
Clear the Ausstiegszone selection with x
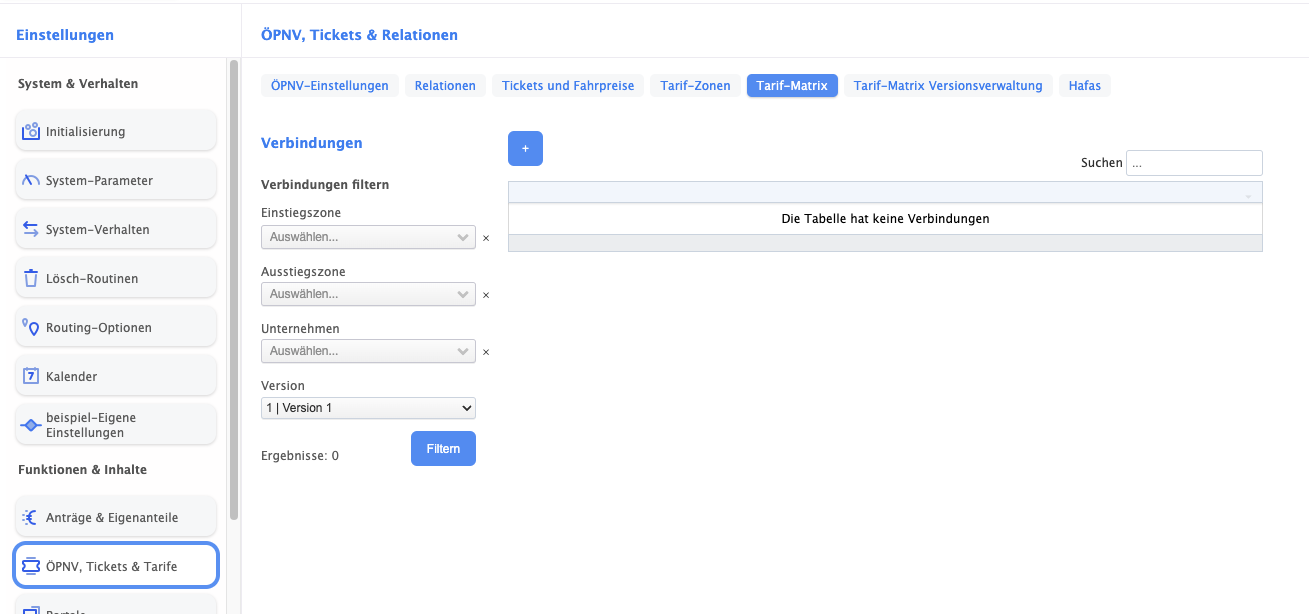point(486,295)
